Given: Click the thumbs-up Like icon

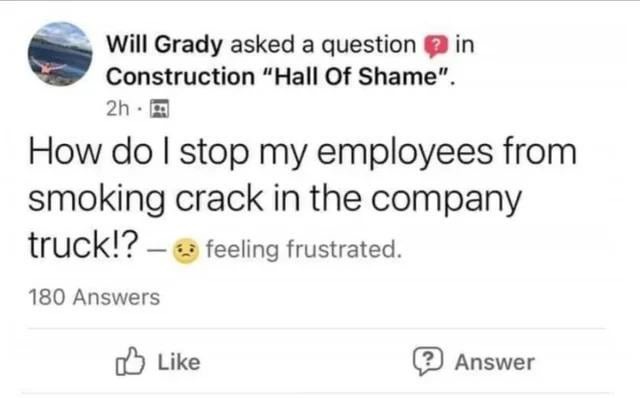Looking at the screenshot, I should coord(130,361).
